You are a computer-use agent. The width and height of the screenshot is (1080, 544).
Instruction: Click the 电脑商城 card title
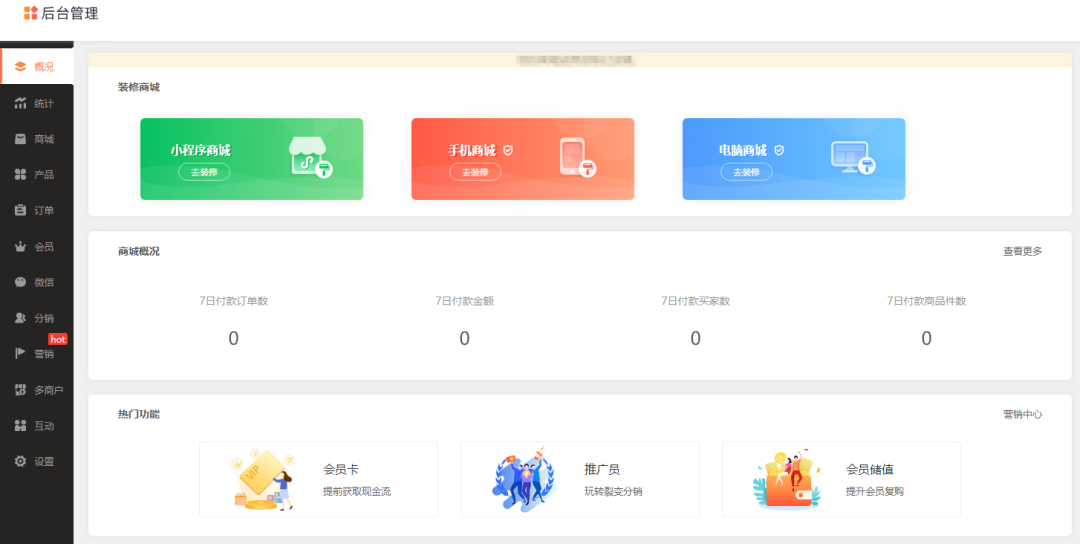[742, 150]
